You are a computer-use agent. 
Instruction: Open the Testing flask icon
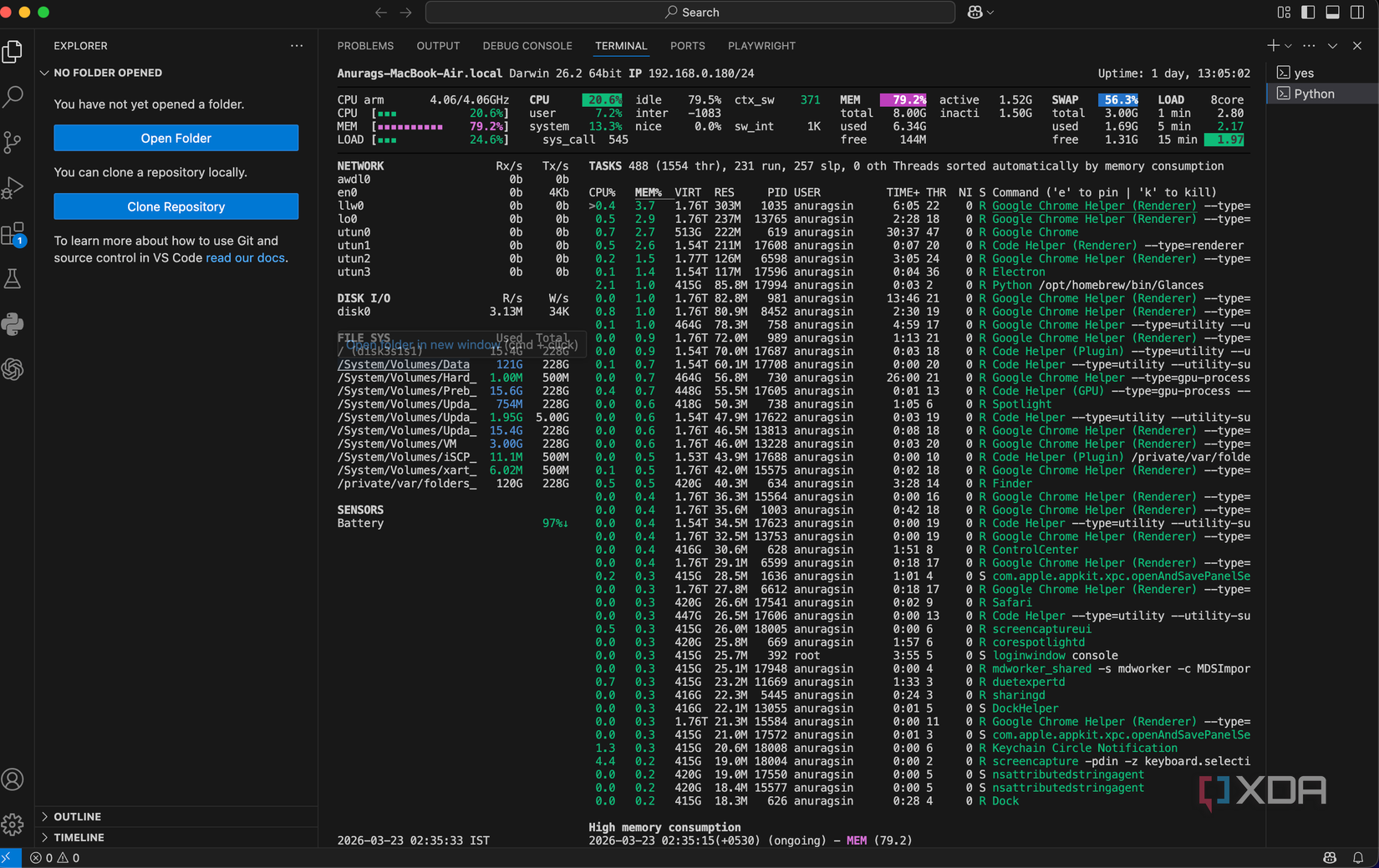click(13, 278)
